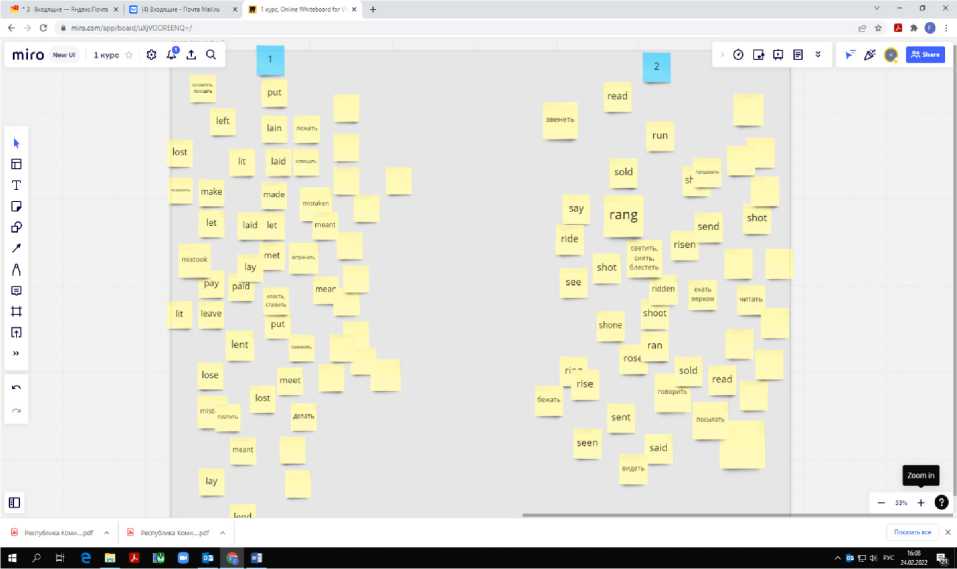
Task: Open the presentation mode icon
Action: tap(778, 55)
